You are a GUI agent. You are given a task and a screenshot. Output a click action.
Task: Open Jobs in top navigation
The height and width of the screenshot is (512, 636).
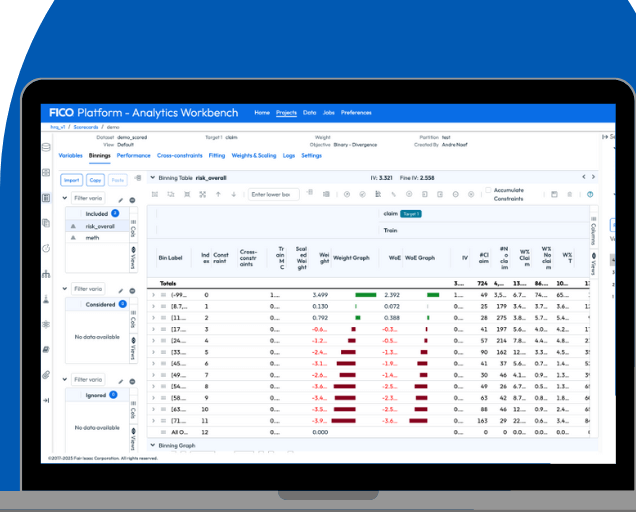click(329, 112)
